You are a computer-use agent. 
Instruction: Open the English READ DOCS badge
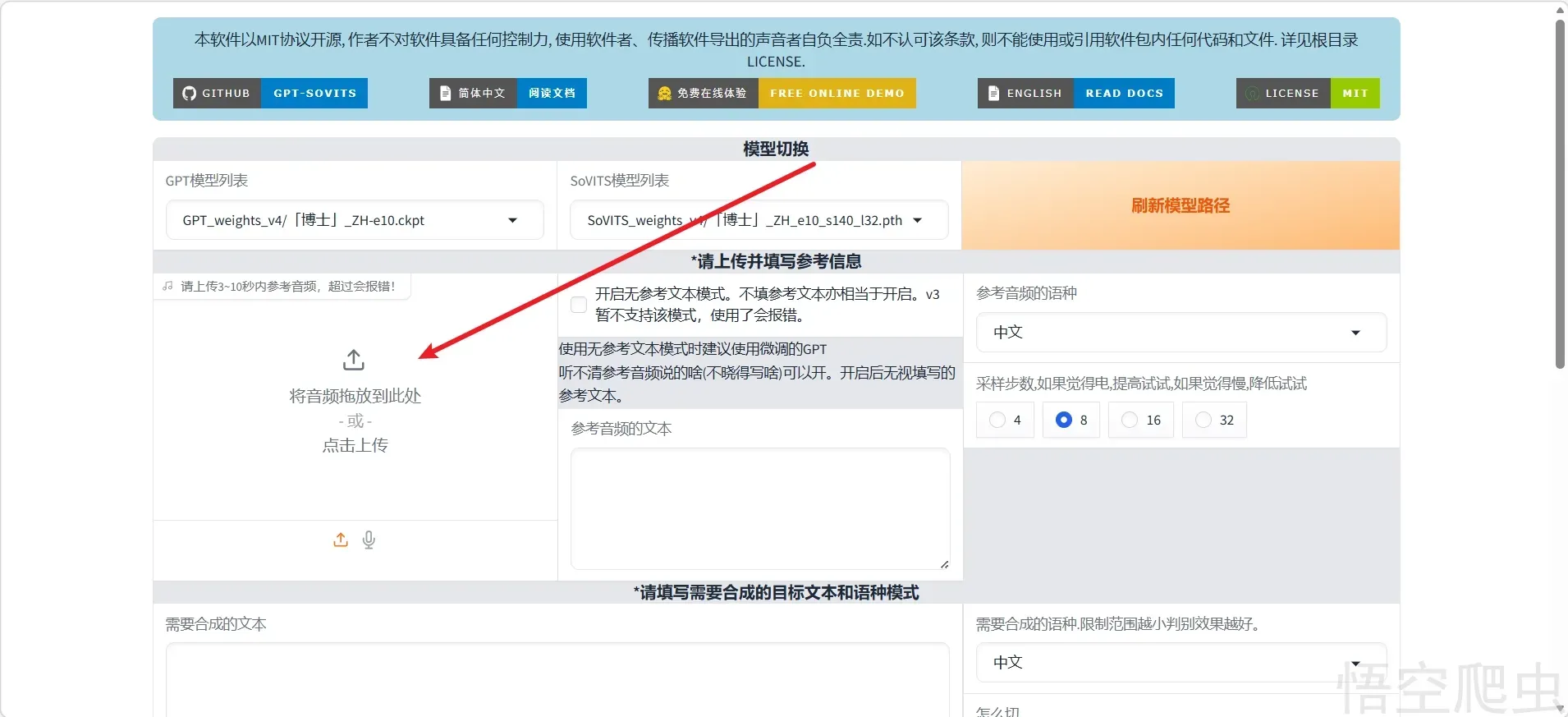point(1076,94)
